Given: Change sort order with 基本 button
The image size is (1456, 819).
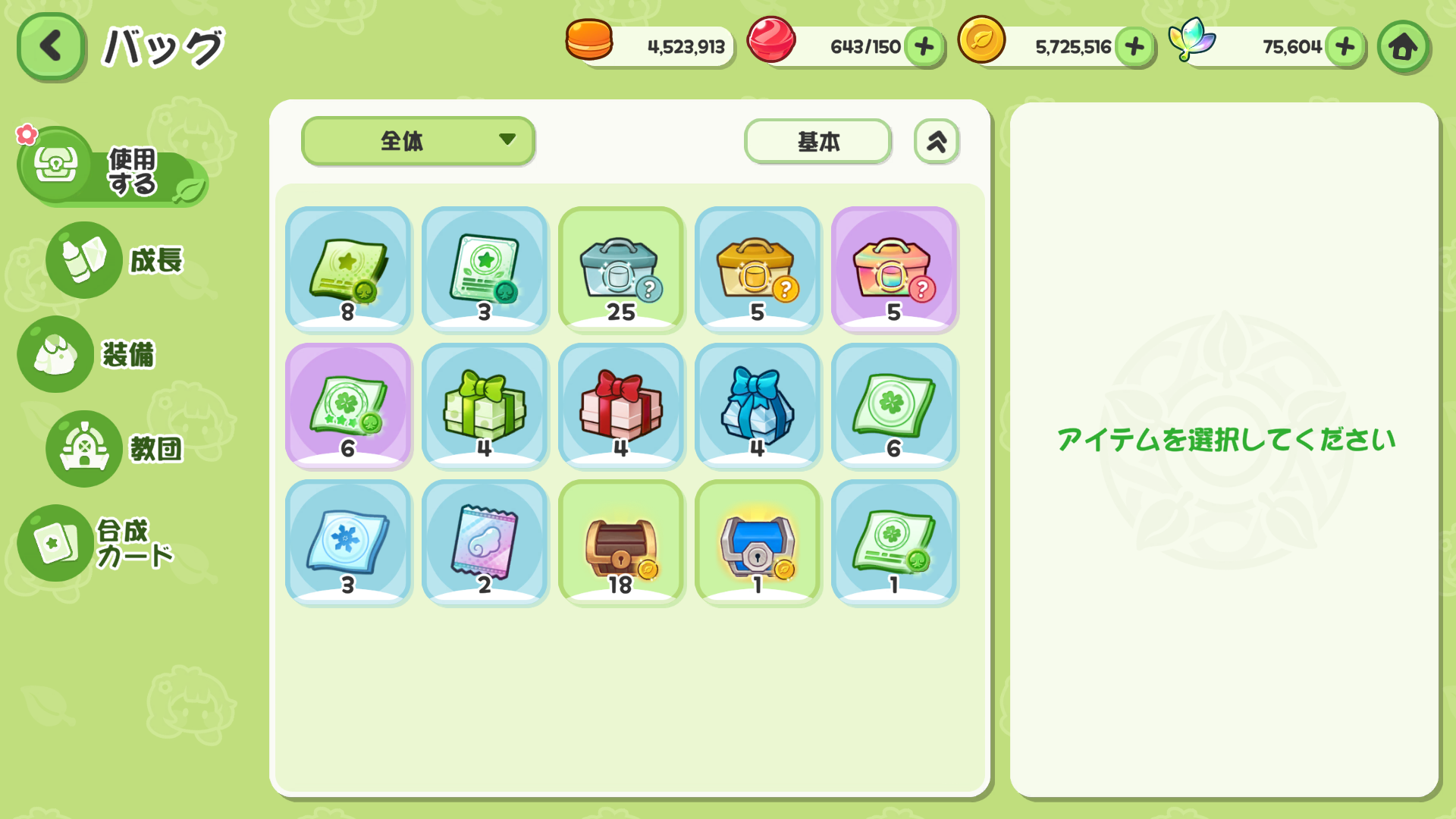Looking at the screenshot, I should pos(817,141).
